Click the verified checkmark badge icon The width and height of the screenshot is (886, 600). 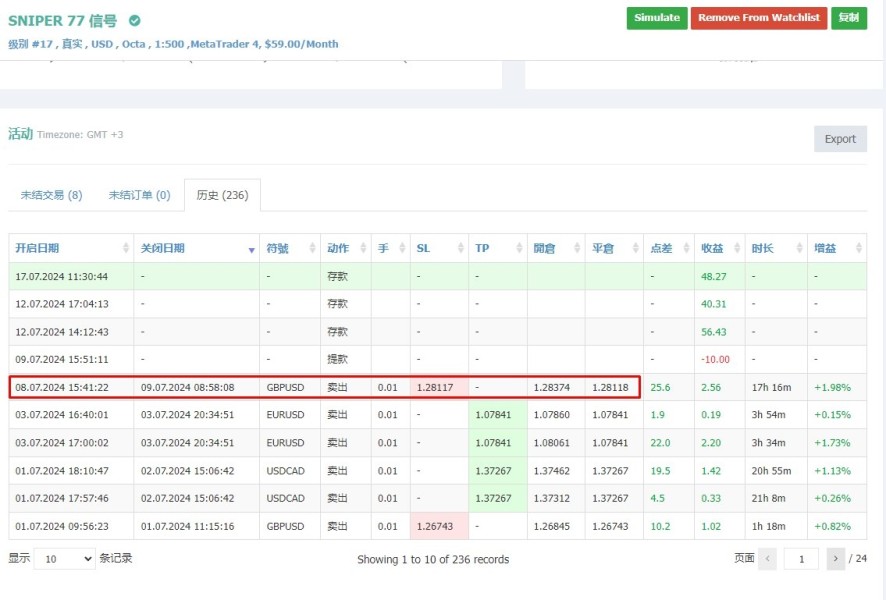tap(135, 20)
